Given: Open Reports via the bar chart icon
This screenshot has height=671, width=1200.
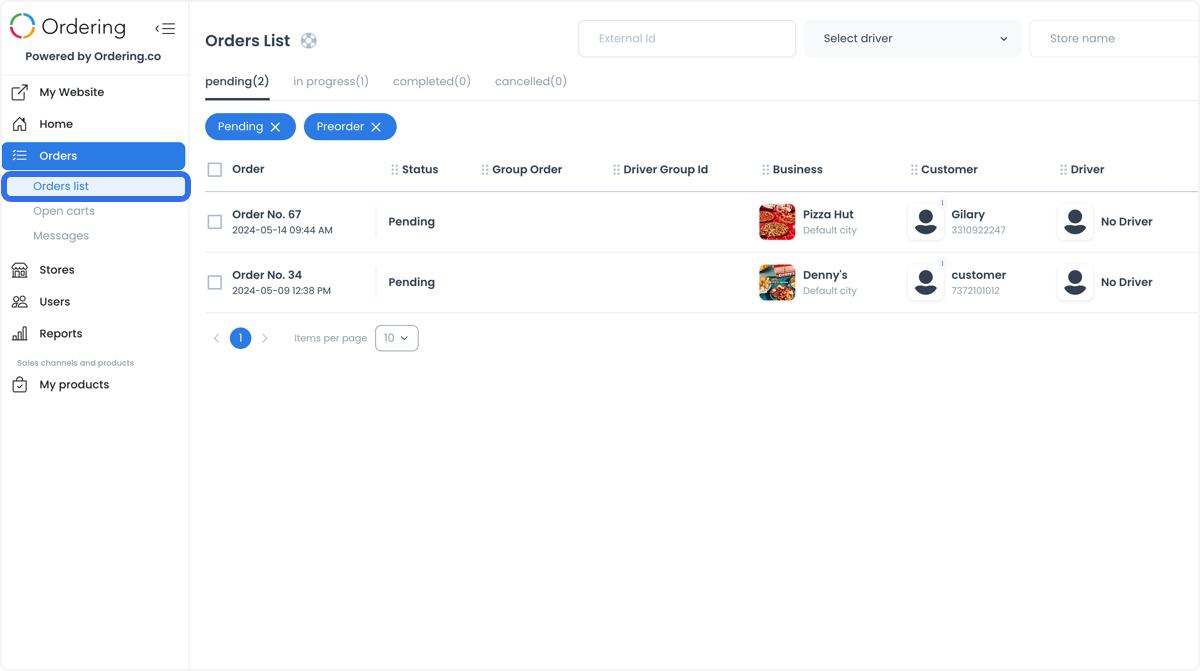Looking at the screenshot, I should click(19, 334).
